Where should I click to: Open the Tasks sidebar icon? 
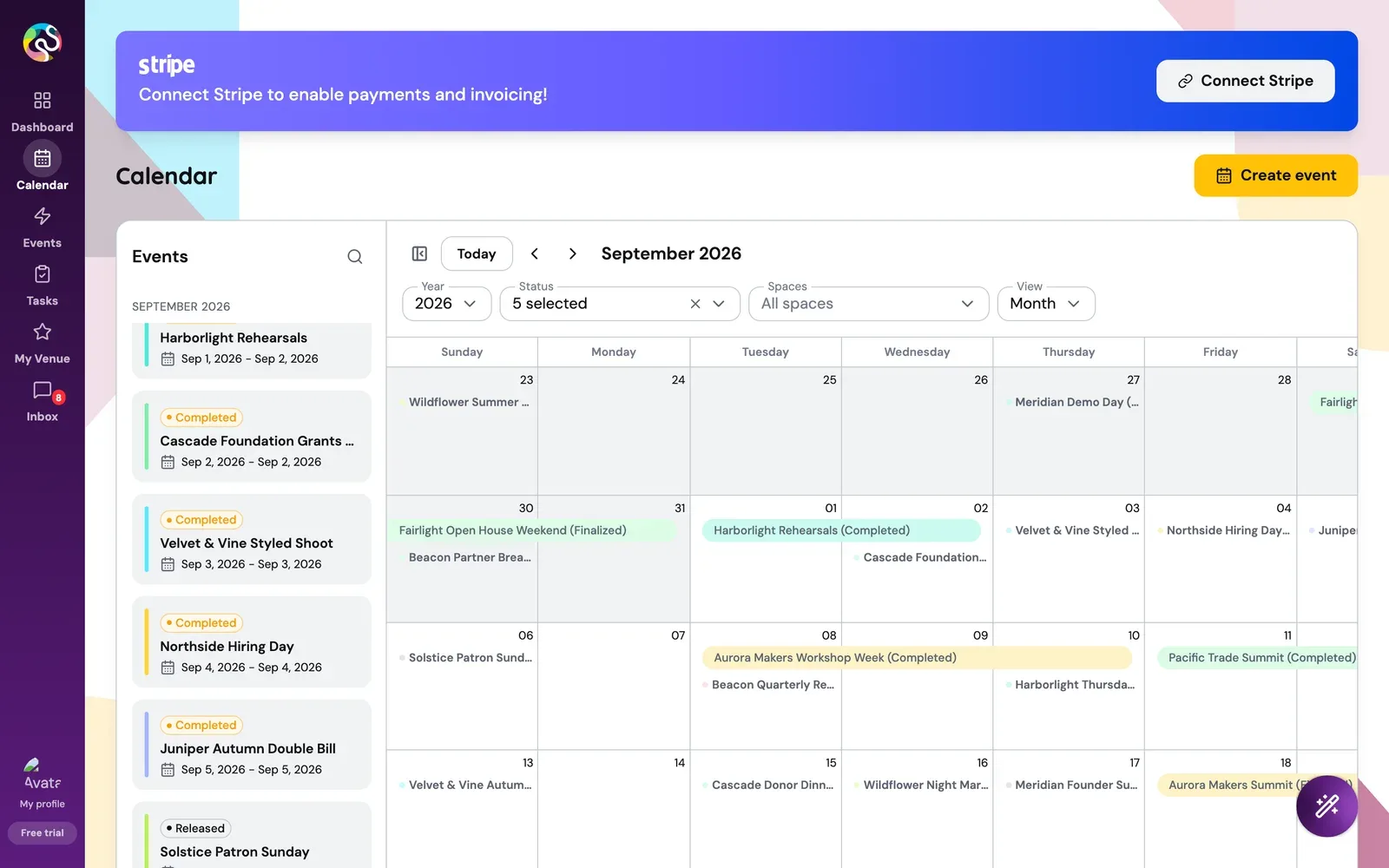pos(42,274)
